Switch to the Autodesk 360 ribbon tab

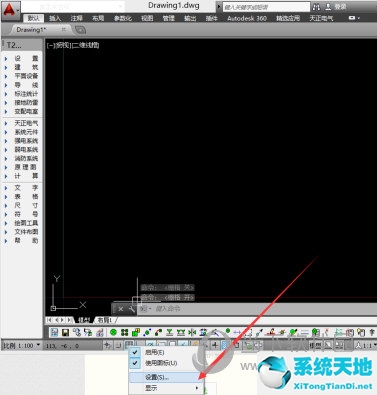pos(247,18)
